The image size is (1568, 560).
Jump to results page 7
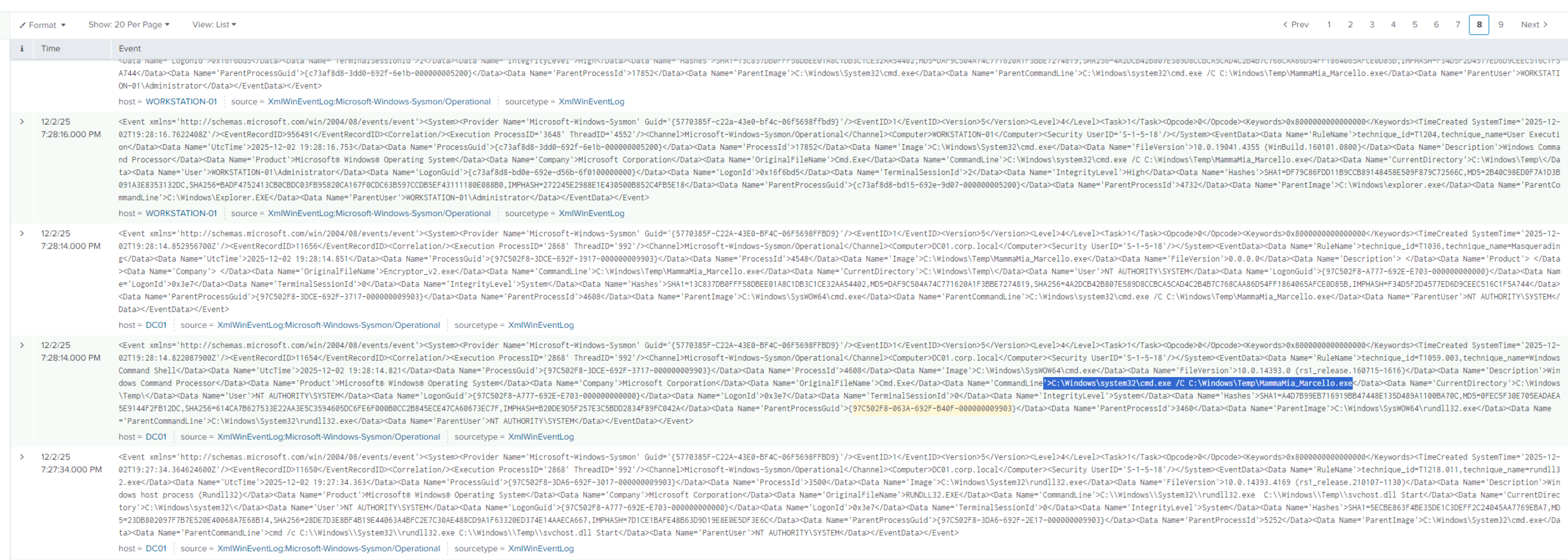point(1457,24)
